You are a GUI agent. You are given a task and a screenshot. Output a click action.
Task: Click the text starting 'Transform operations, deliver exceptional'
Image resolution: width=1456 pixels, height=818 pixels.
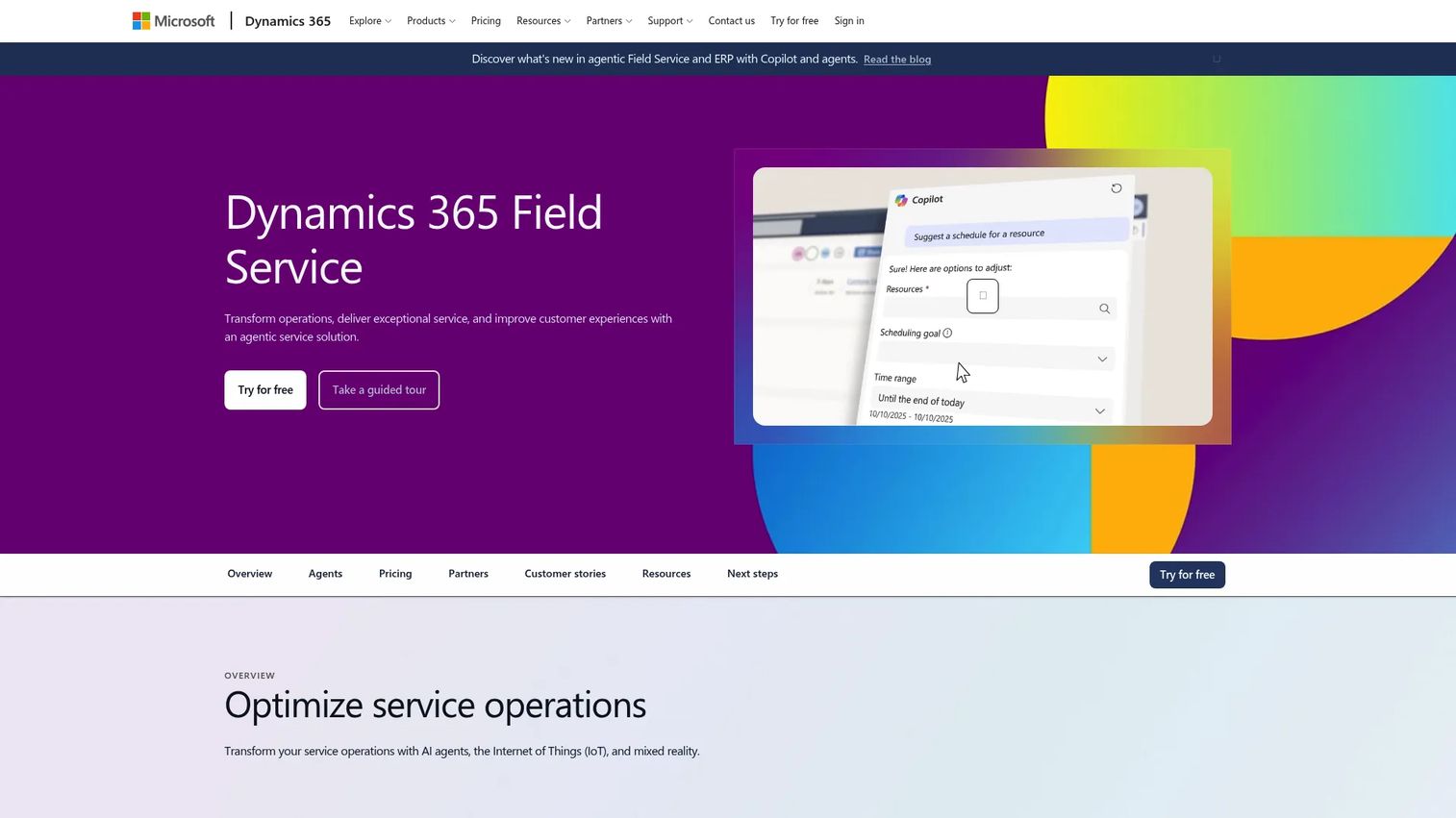pos(448,328)
